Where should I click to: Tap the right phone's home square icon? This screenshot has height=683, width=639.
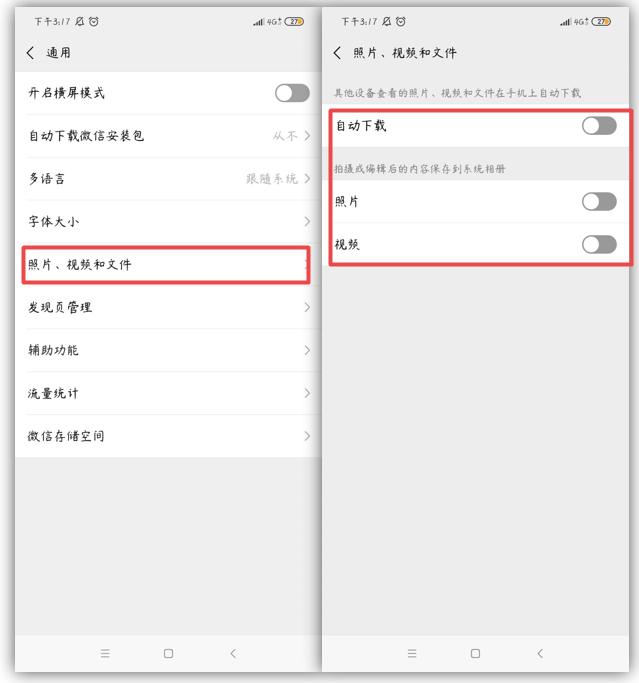pyautogui.click(x=476, y=653)
